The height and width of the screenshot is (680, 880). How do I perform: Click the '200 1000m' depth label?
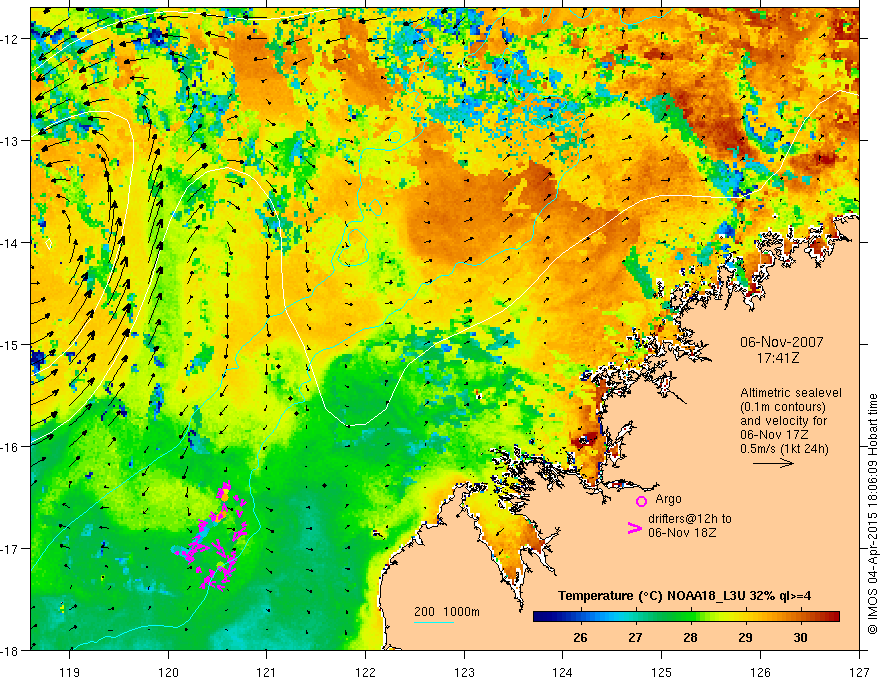point(447,612)
